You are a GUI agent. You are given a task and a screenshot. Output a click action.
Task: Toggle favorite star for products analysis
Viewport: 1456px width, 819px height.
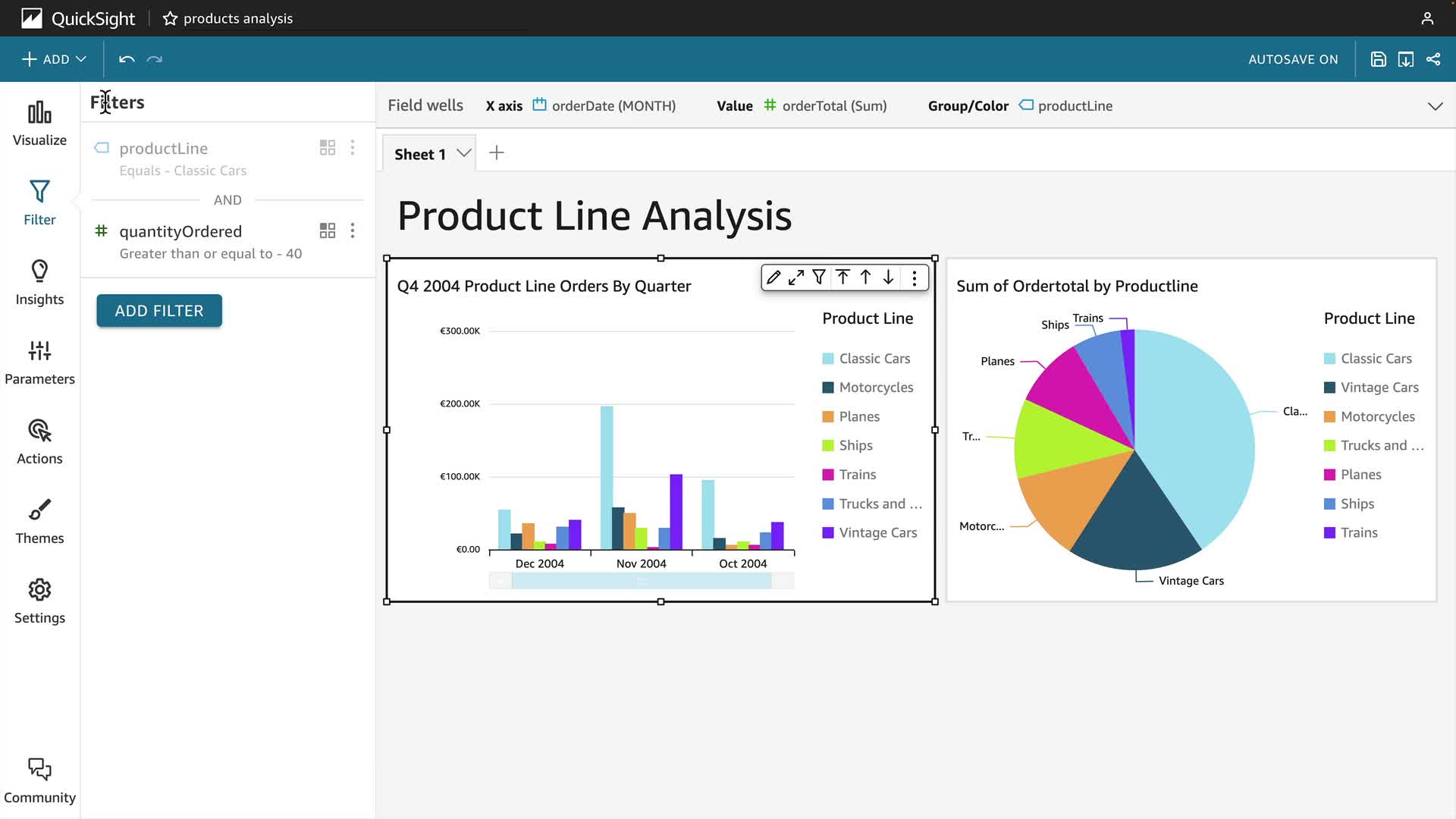point(170,18)
